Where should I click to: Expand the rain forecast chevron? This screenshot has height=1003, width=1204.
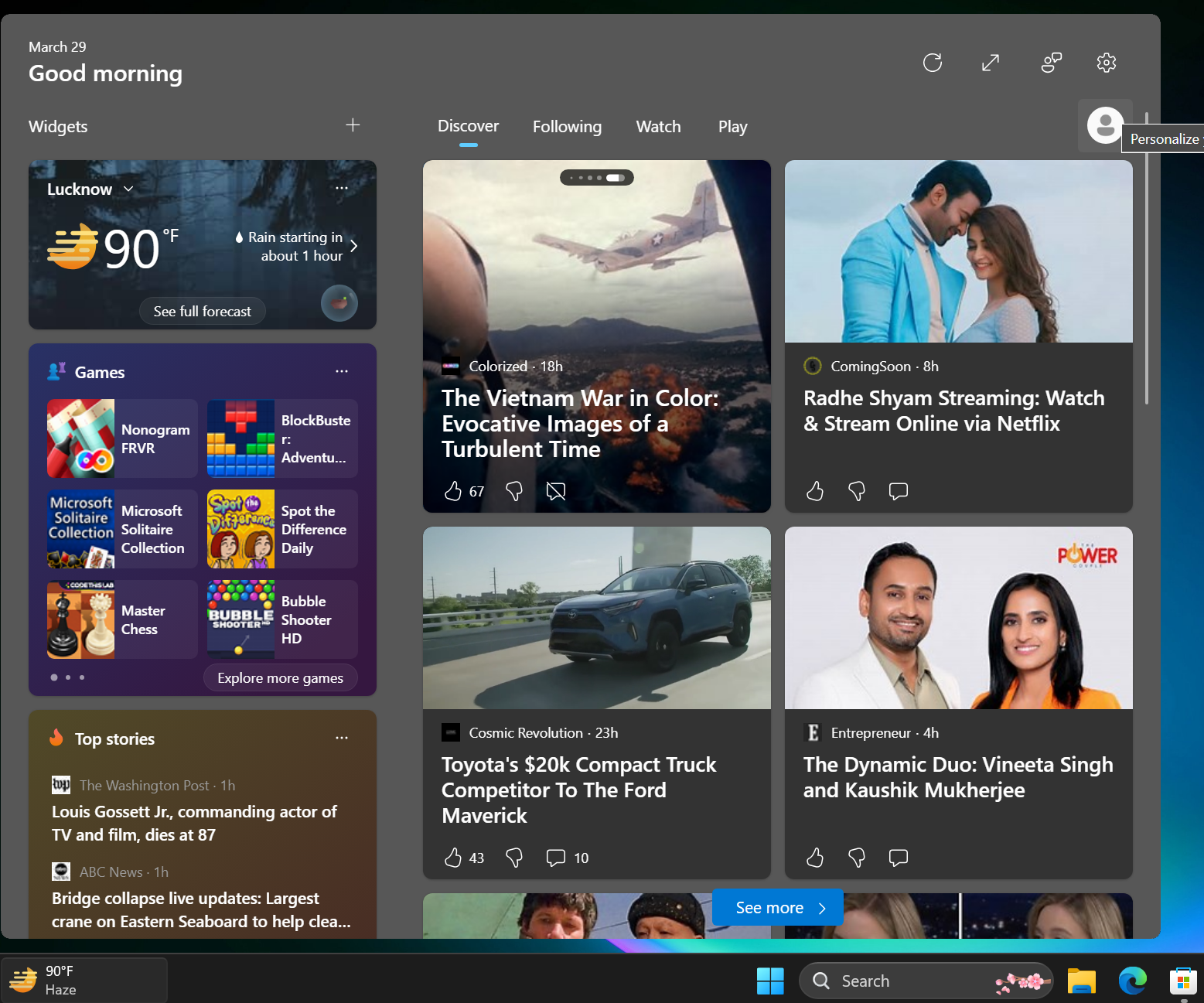354,246
